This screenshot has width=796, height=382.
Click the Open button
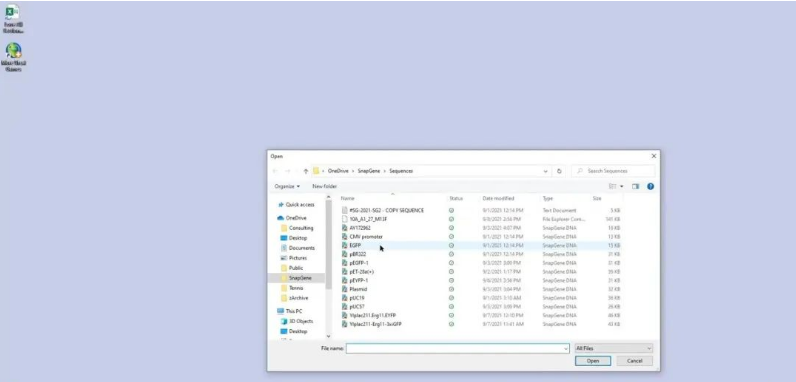tap(593, 361)
